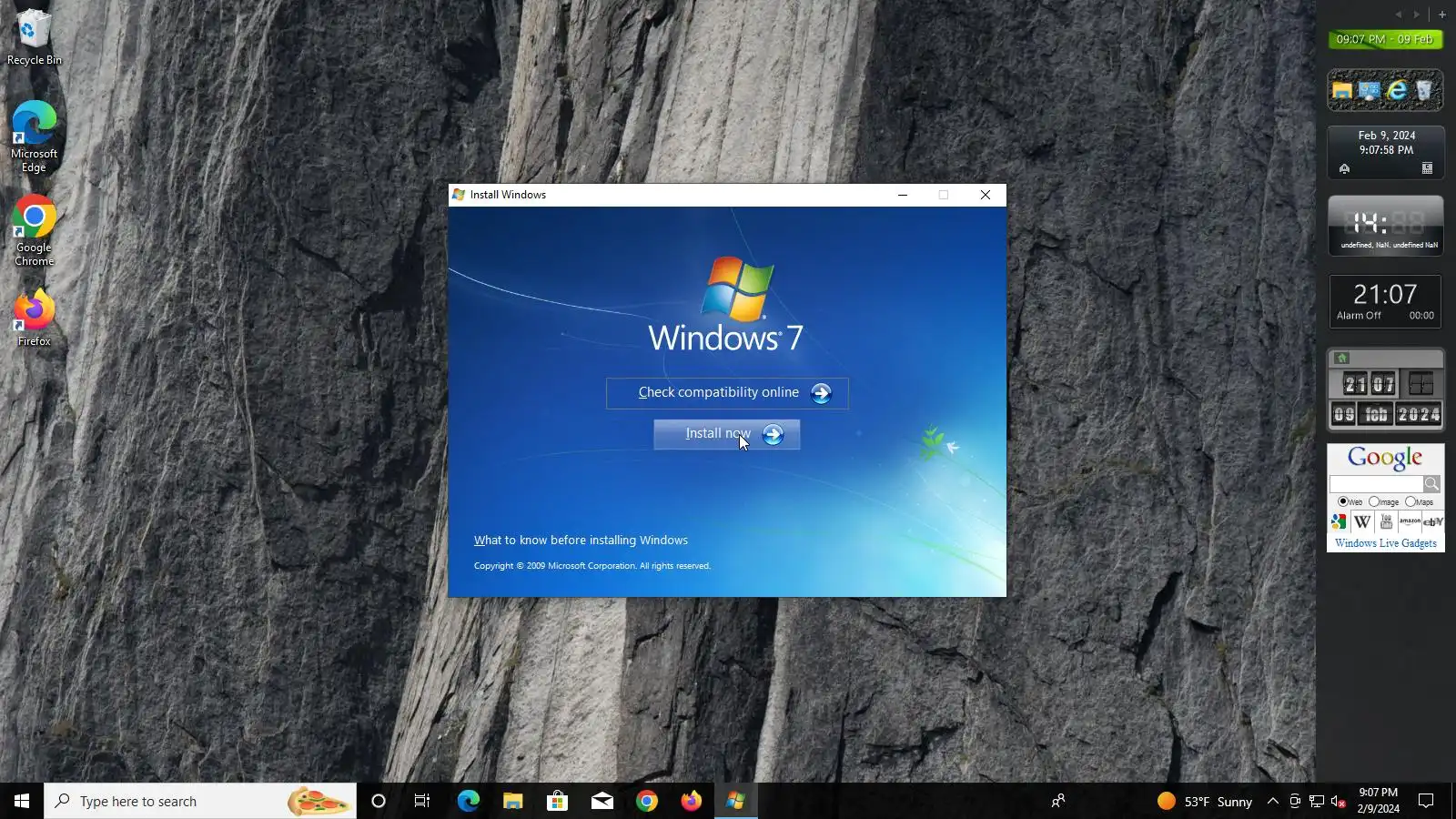
Task: Open the network tray icon
Action: (1317, 801)
